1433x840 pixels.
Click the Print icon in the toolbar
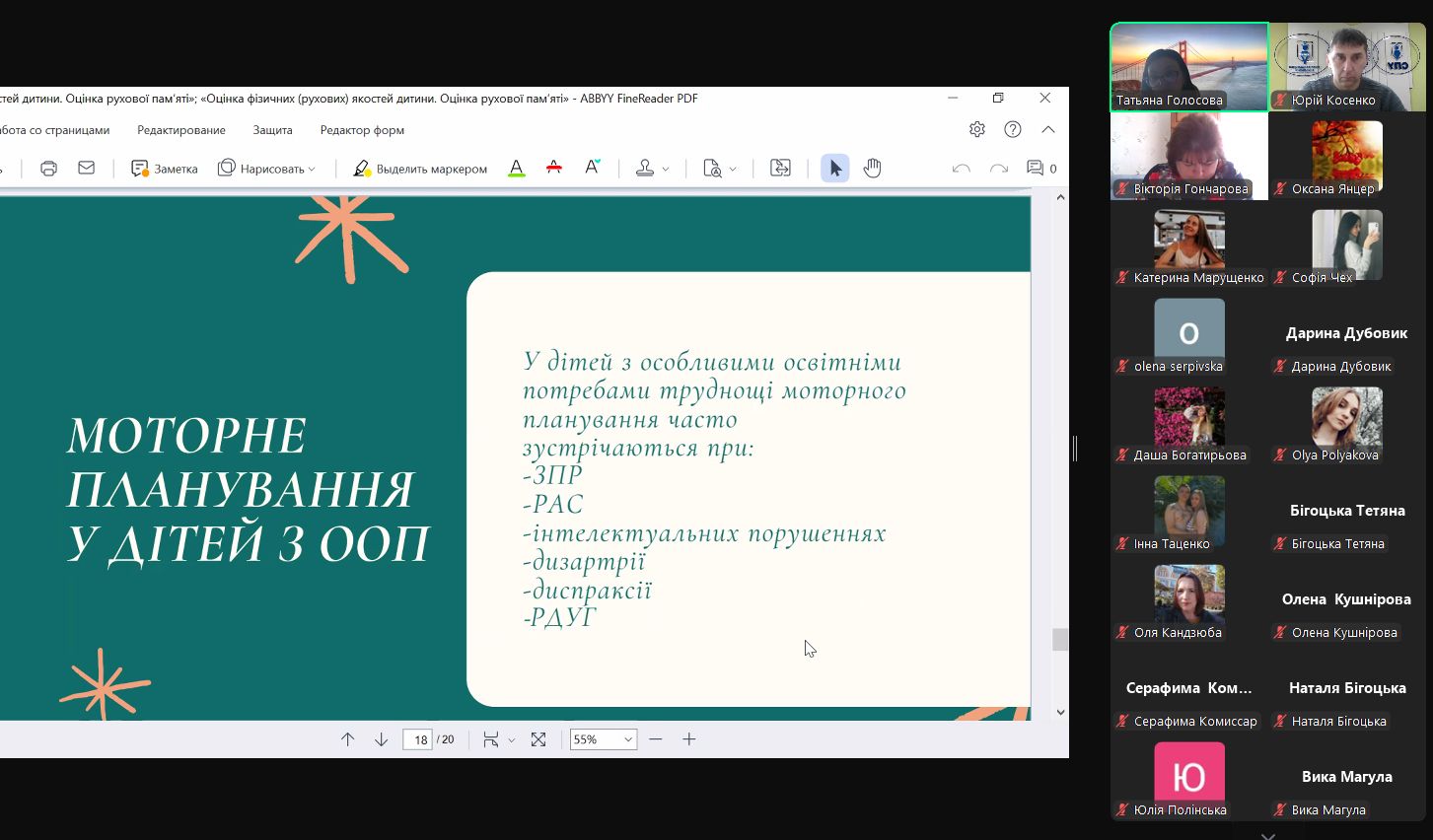pyautogui.click(x=48, y=169)
